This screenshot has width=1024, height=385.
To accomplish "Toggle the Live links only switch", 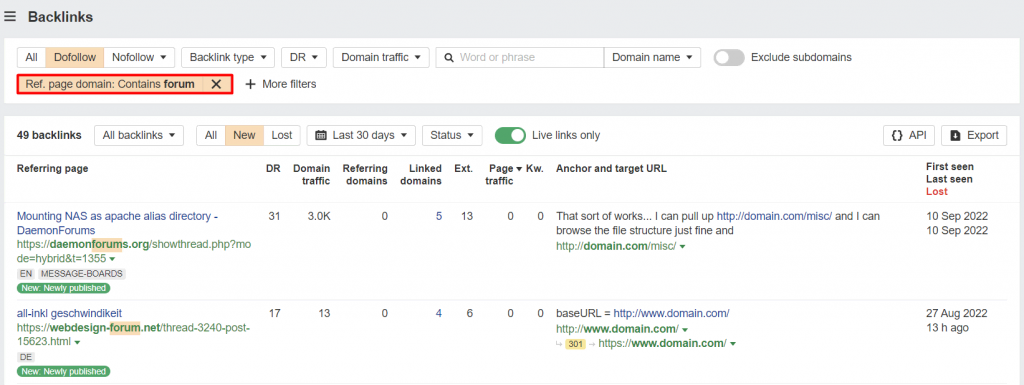I will (x=510, y=135).
